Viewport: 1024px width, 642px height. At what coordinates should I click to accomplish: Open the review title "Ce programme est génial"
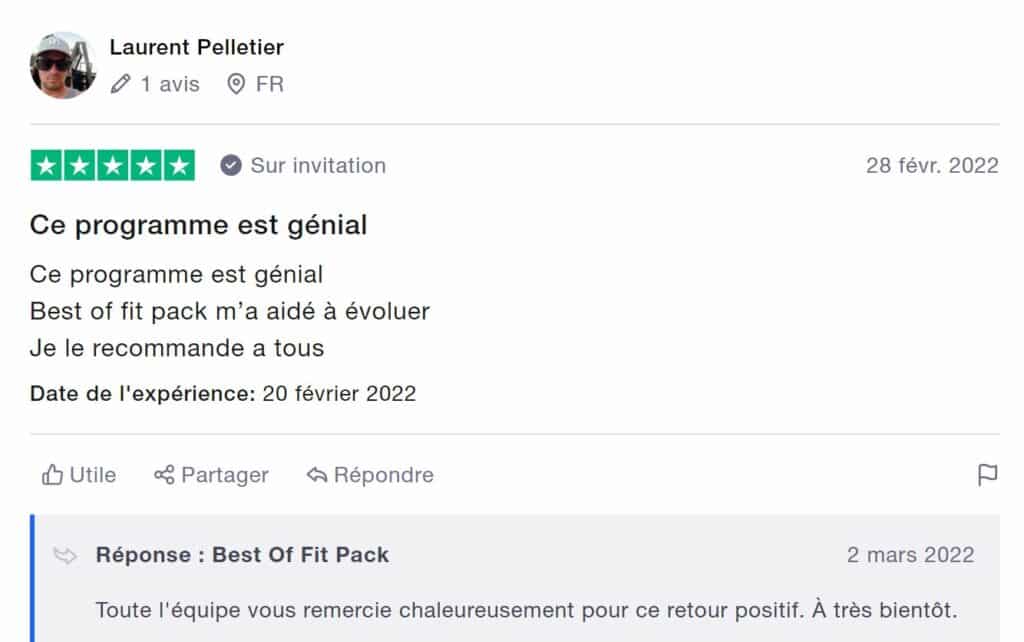click(198, 225)
